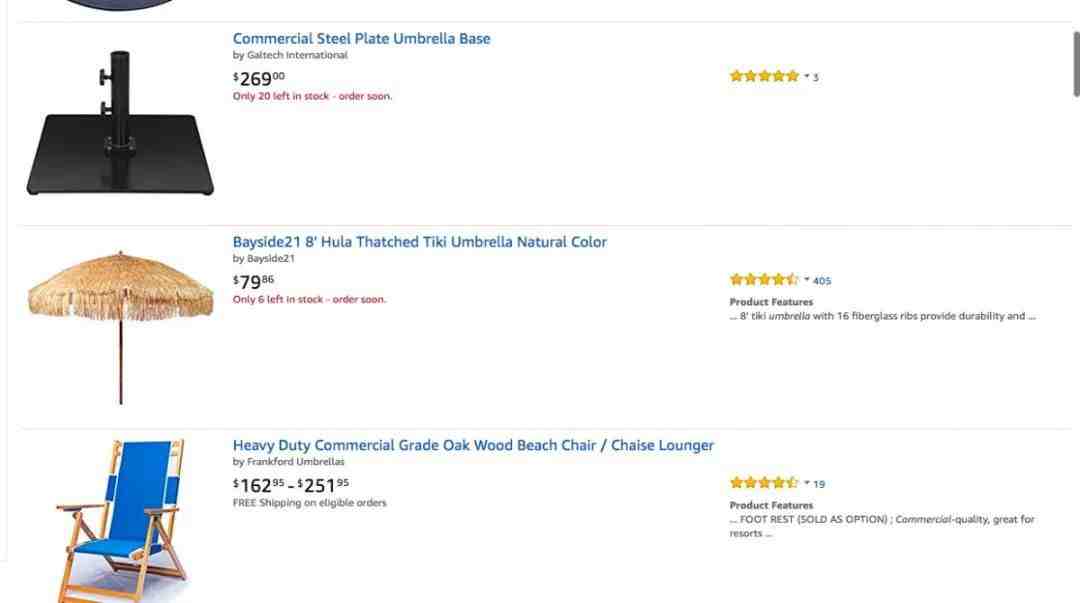Click the vertical page scrollbar thumb

click(x=1077, y=63)
